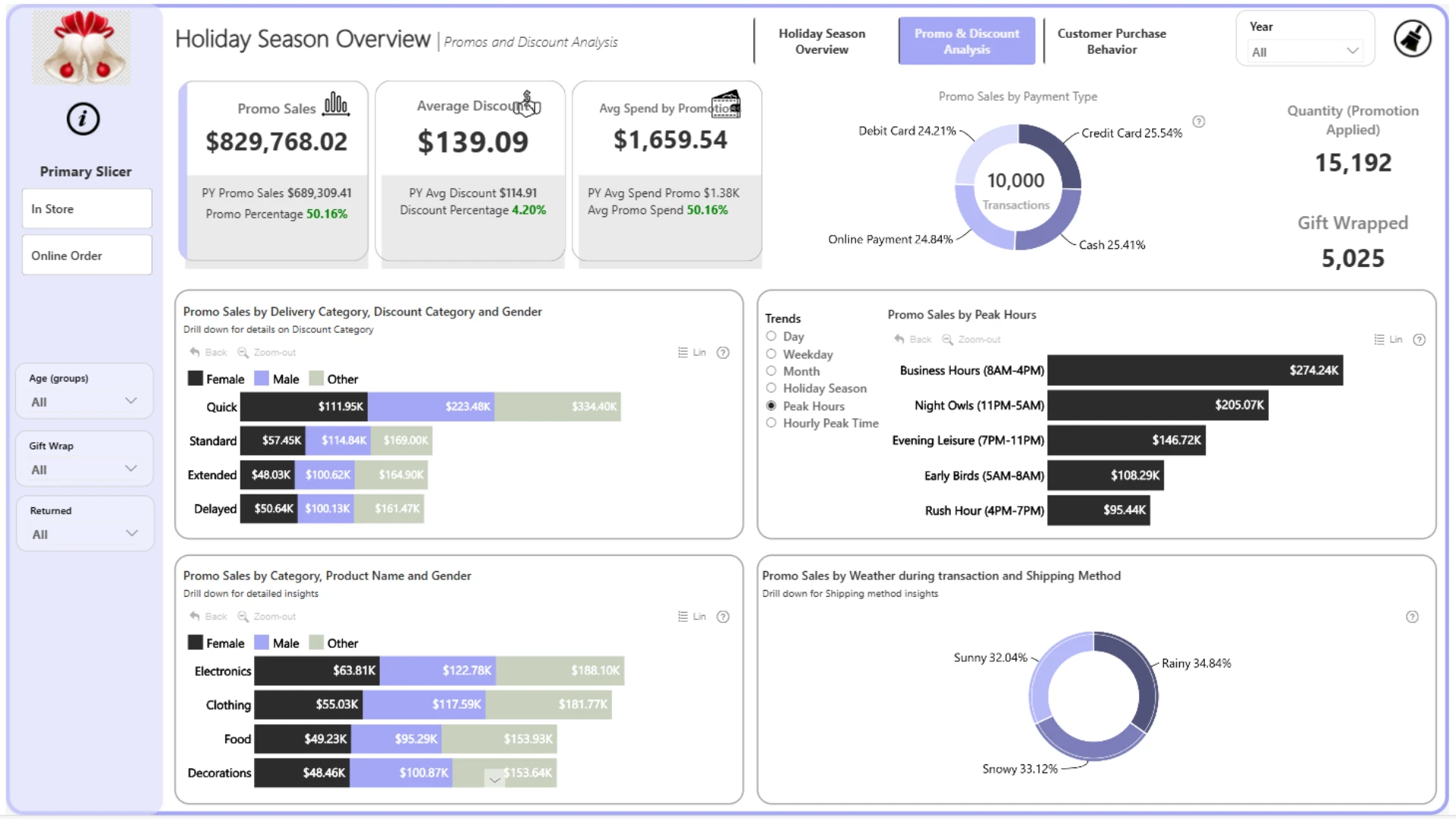
Task: Open the Age (groups) dropdown
Action: (x=84, y=401)
